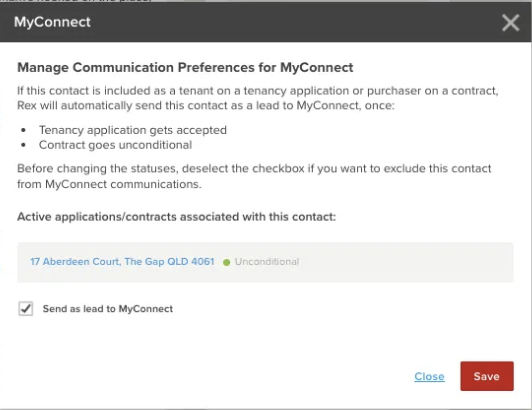
Task: Save the MyConnect communication preferences
Action: tap(487, 376)
